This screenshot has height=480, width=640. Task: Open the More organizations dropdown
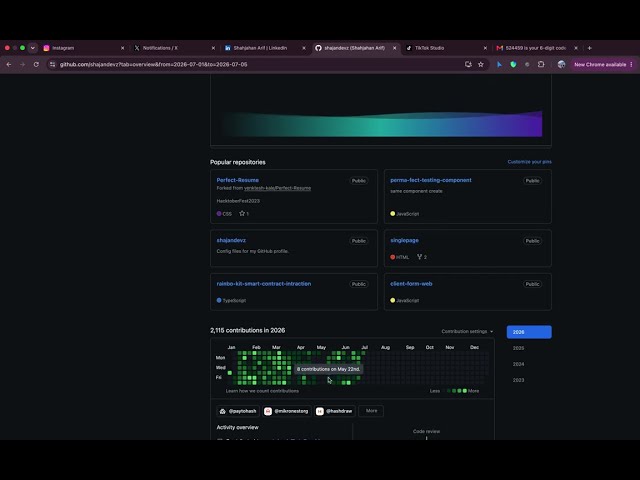coord(371,411)
